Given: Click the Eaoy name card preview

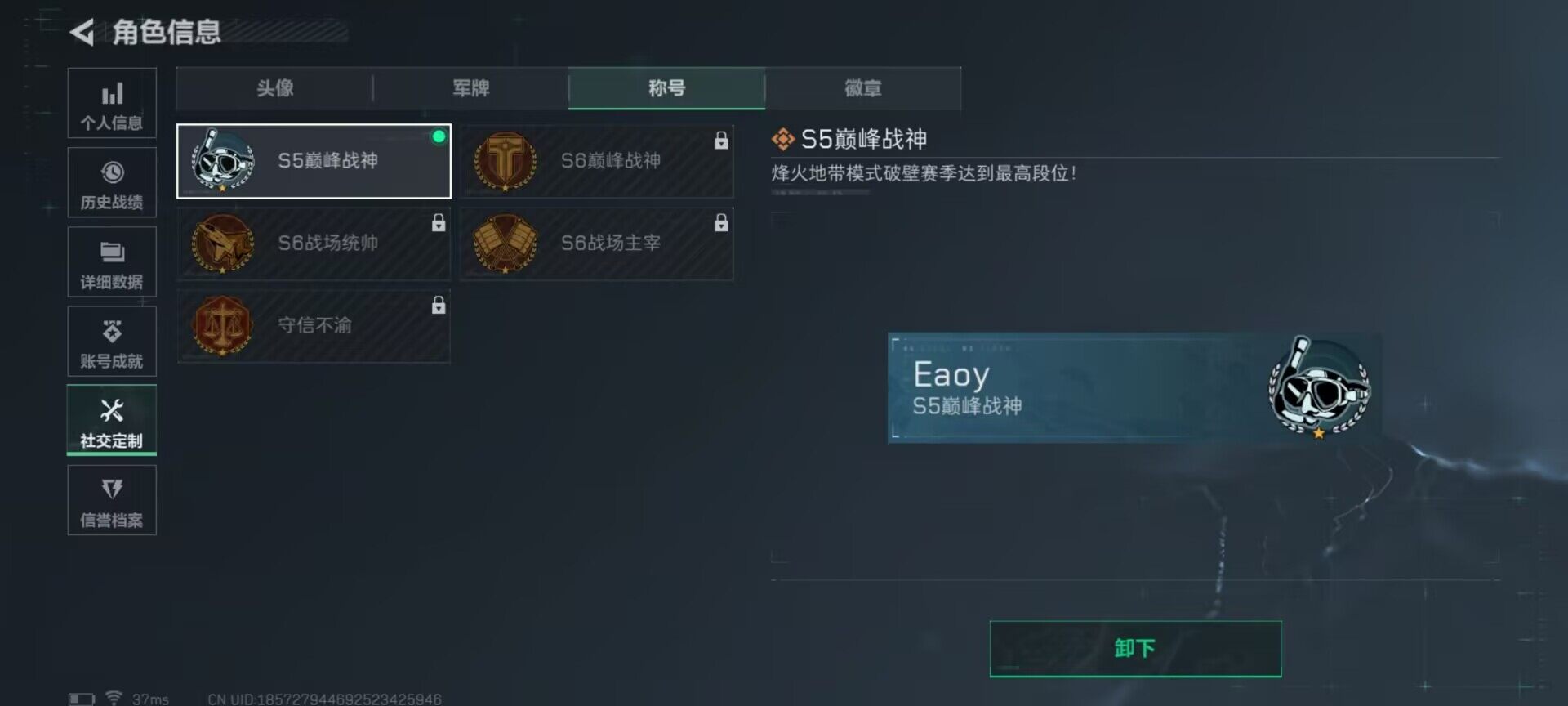Looking at the screenshot, I should tap(1134, 387).
